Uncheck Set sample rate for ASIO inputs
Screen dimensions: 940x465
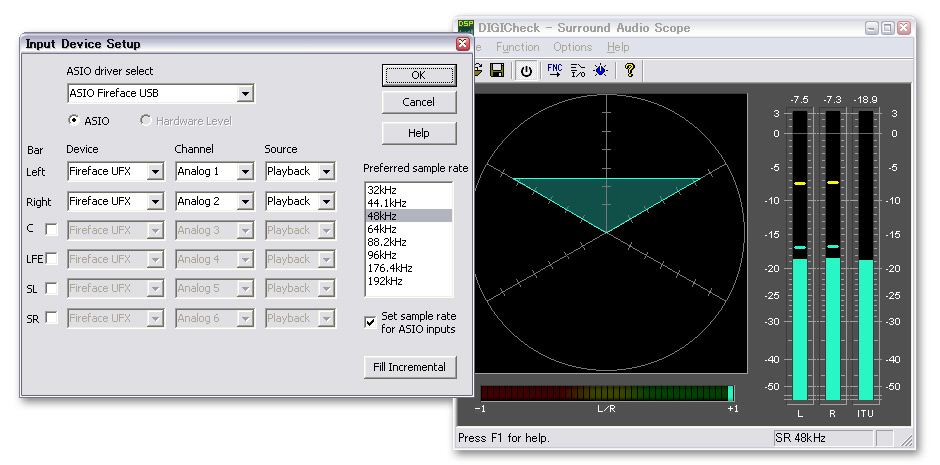coord(370,322)
